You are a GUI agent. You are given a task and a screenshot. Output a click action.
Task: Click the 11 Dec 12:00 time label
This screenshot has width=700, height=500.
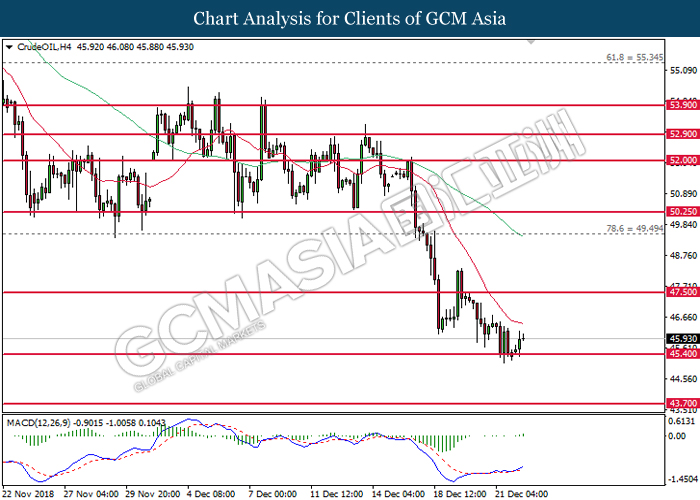coord(338,494)
